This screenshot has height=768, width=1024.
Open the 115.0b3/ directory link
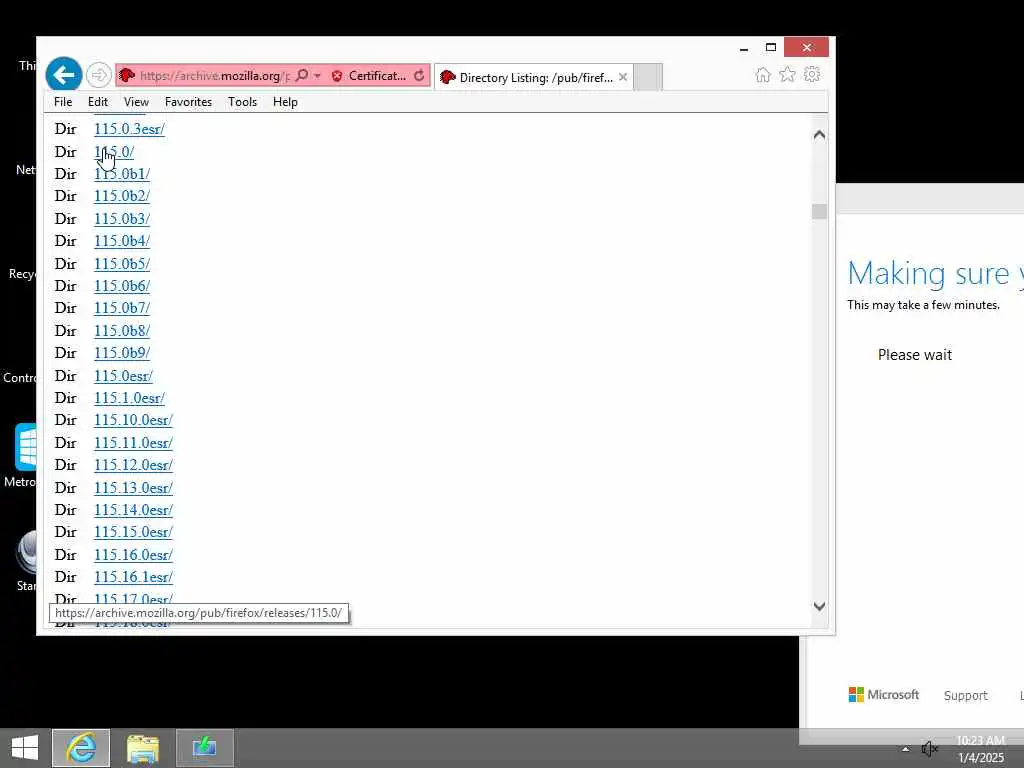[122, 219]
